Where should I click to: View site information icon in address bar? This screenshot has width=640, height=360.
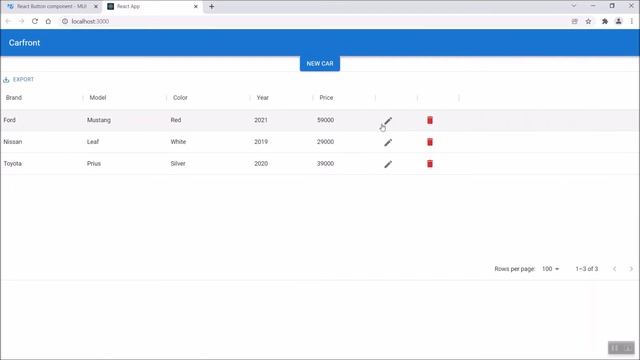pos(64,21)
